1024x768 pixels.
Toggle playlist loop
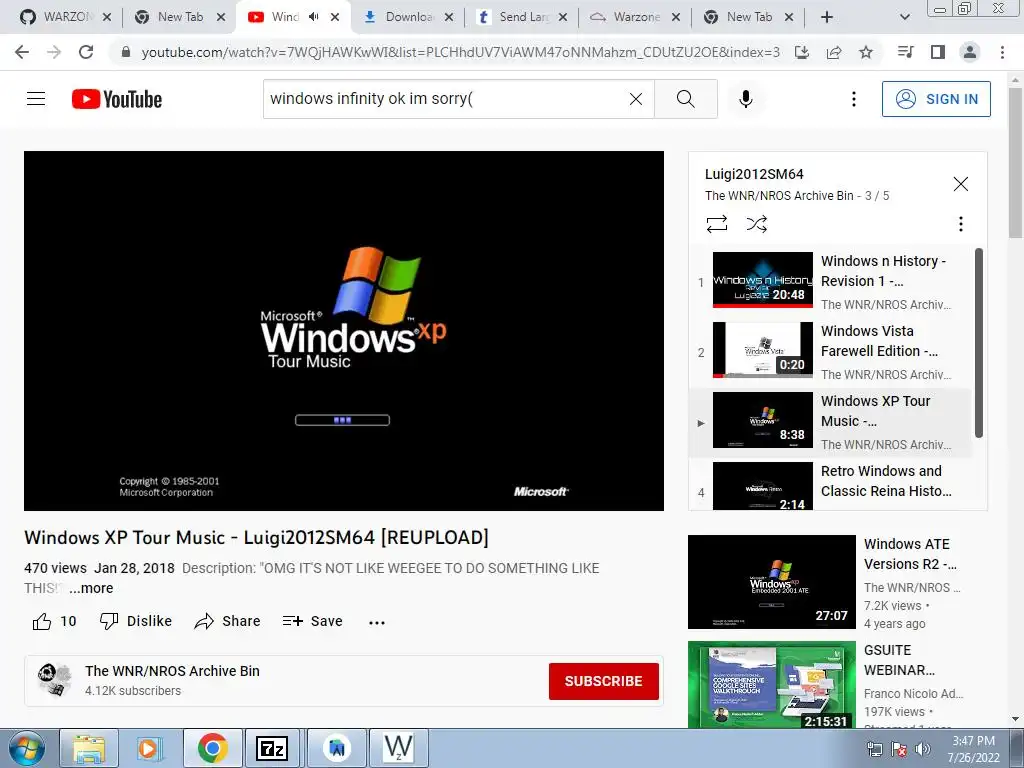pos(716,224)
